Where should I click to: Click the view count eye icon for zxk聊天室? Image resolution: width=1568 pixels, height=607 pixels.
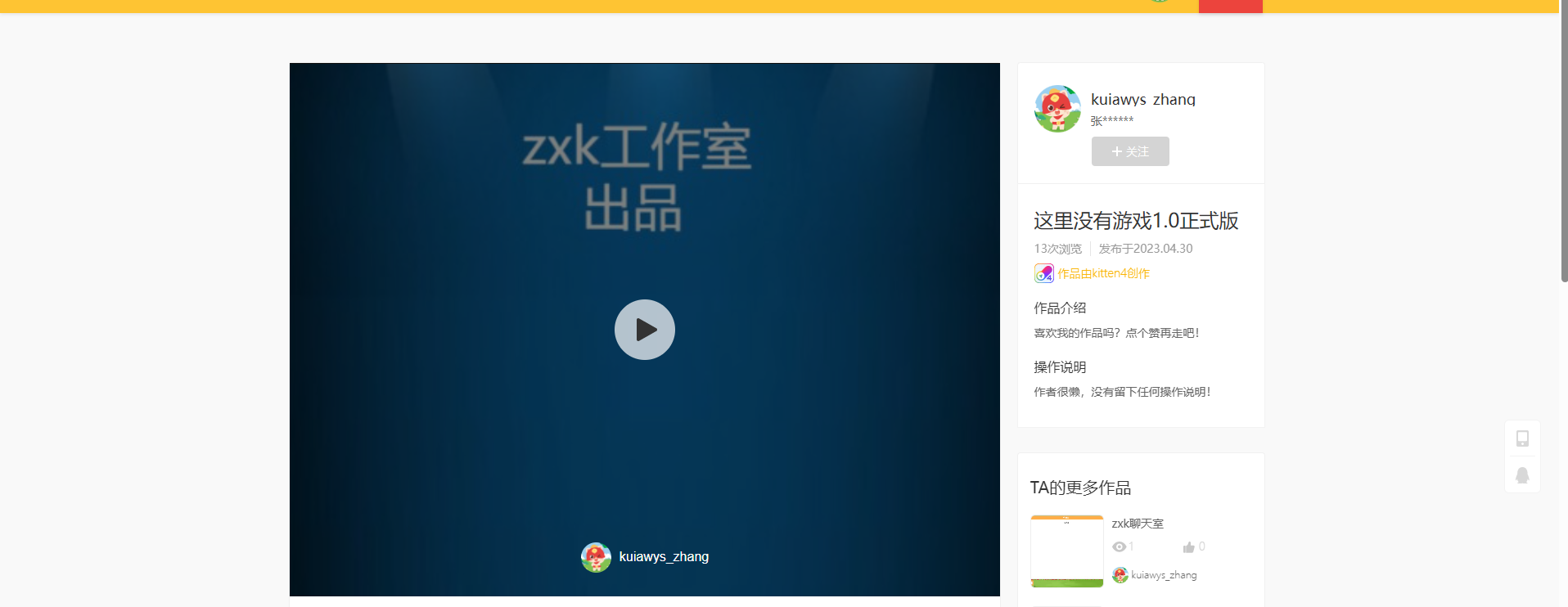(1119, 546)
